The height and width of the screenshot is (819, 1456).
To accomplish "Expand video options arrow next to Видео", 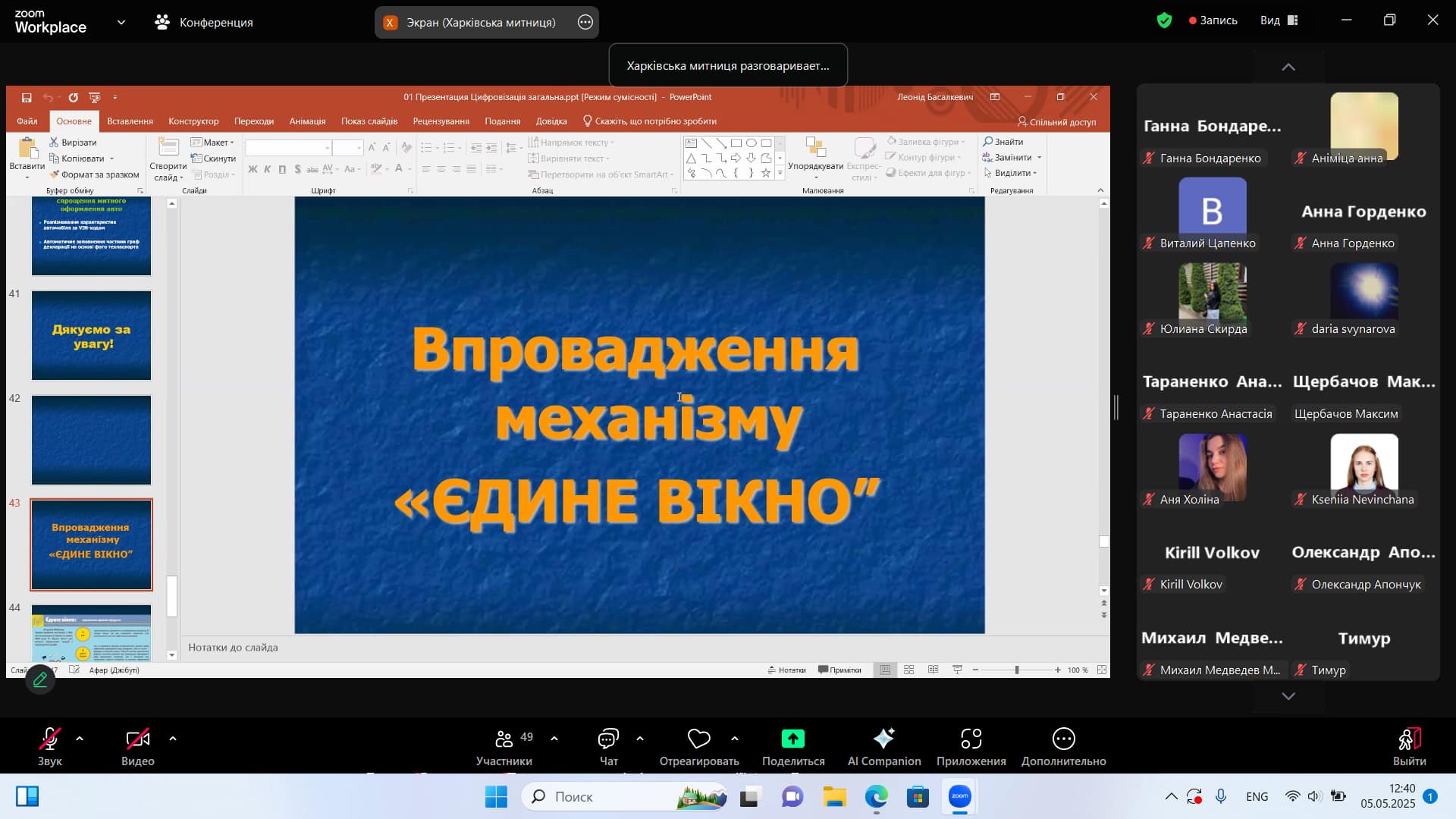I will (173, 739).
